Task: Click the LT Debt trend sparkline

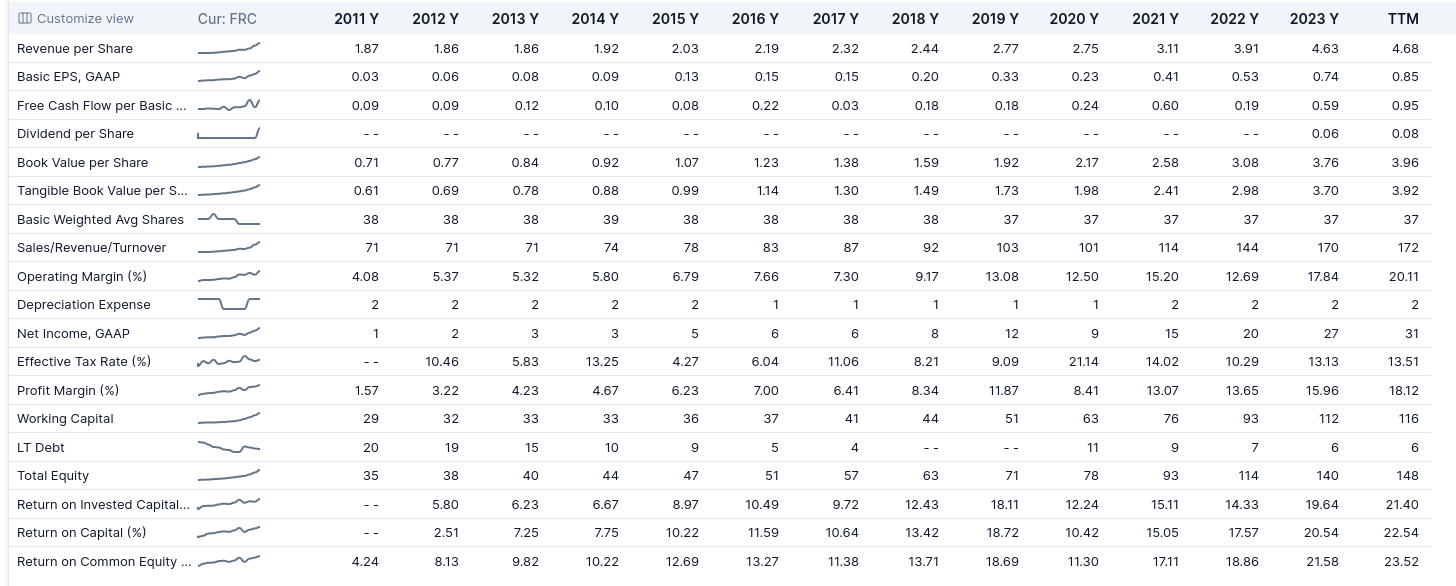Action: [229, 447]
